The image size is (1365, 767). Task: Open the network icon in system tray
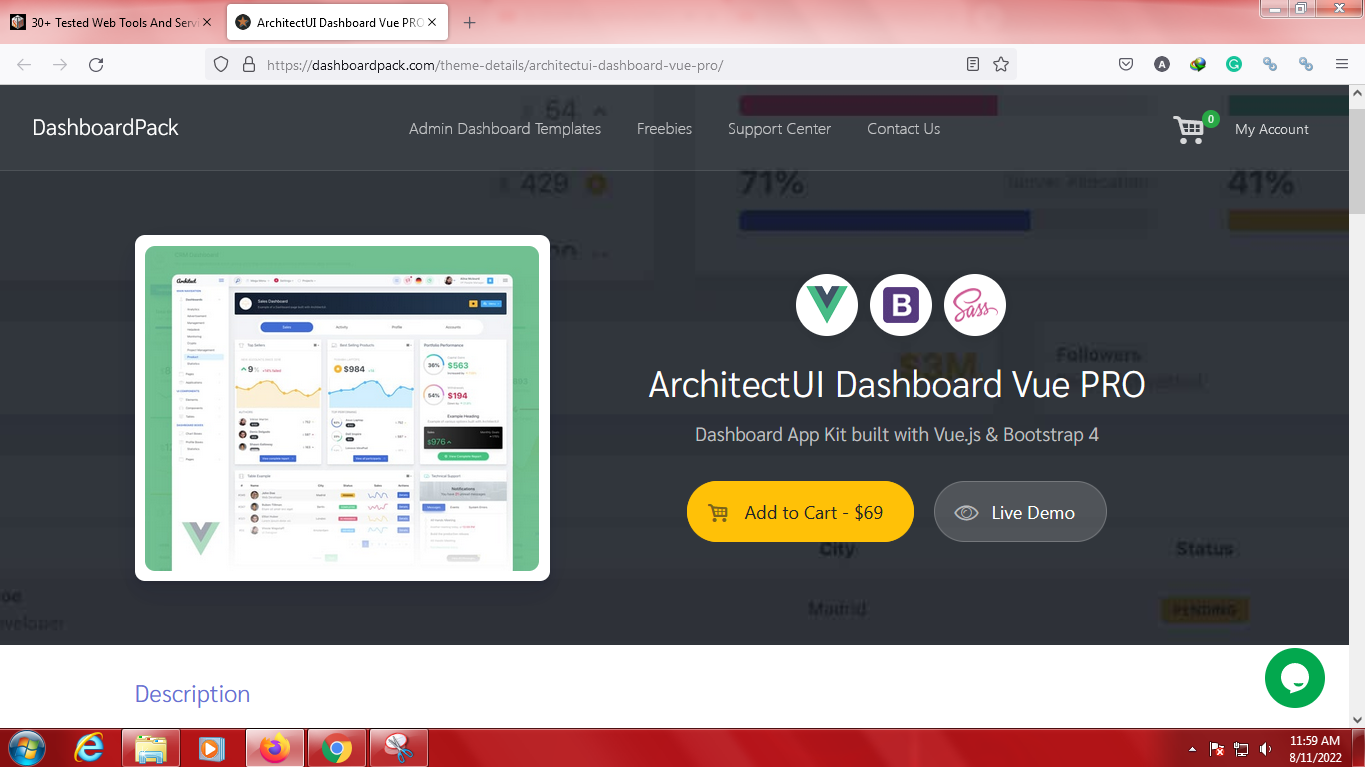coord(1242,748)
